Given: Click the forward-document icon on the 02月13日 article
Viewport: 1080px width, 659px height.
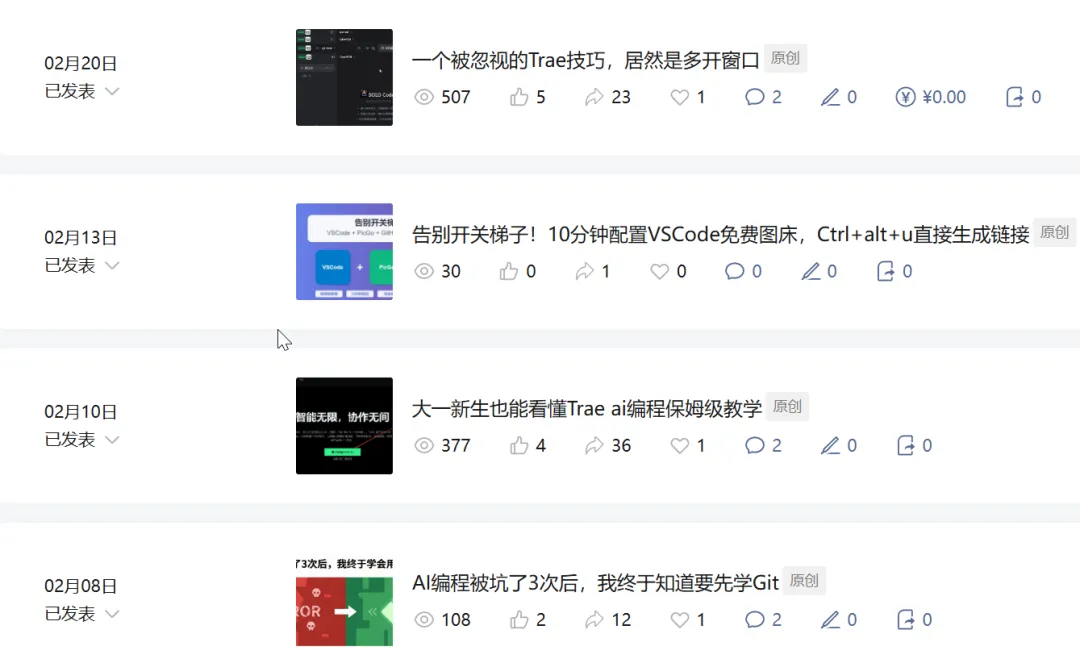Looking at the screenshot, I should click(x=885, y=271).
